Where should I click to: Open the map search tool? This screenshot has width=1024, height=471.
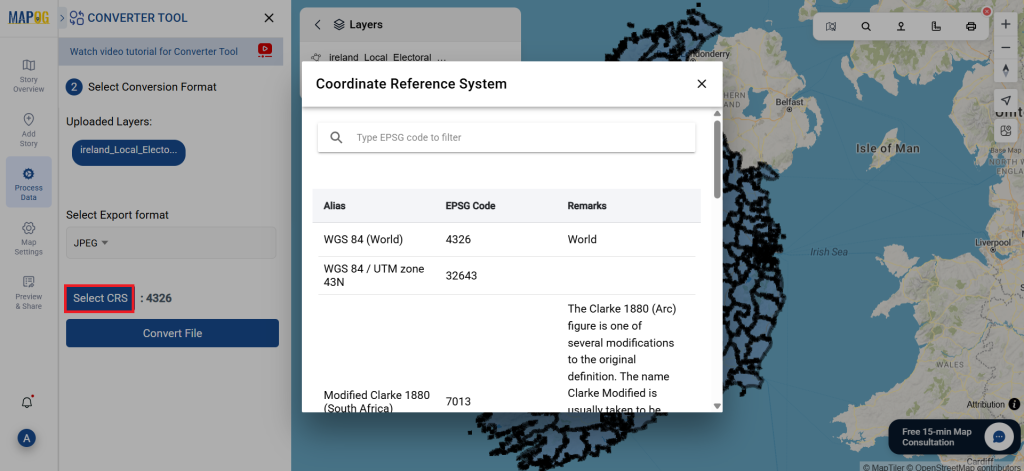[866, 27]
